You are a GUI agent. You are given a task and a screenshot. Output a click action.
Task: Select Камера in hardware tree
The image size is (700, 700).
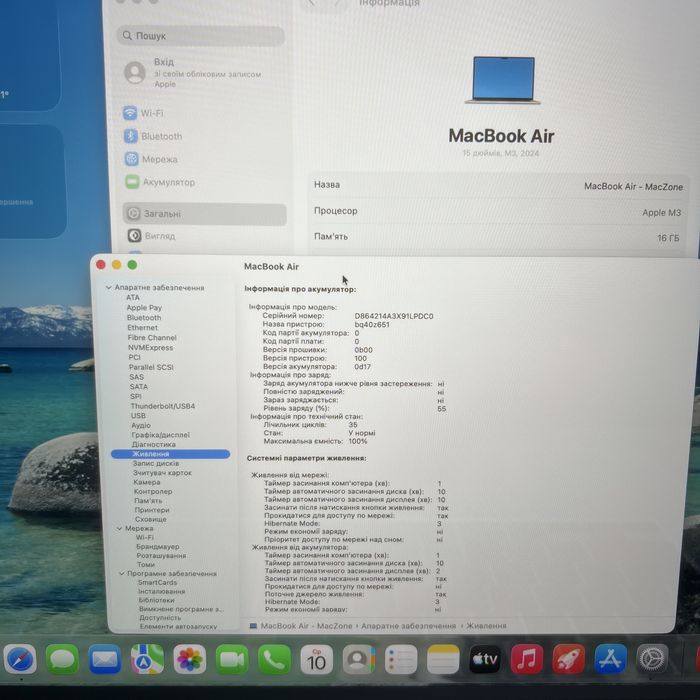point(146,482)
